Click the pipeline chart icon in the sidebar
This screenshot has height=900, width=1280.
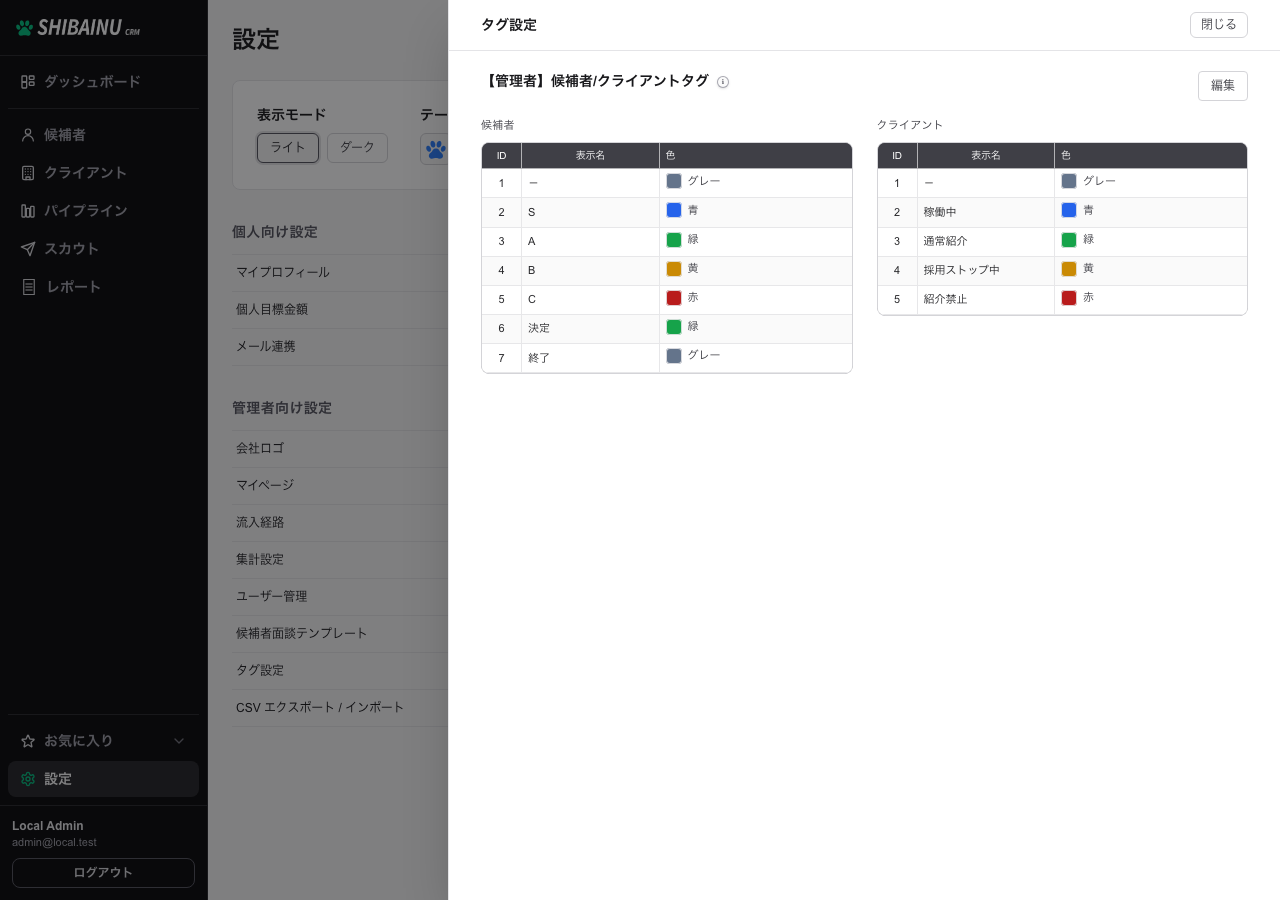pos(28,211)
